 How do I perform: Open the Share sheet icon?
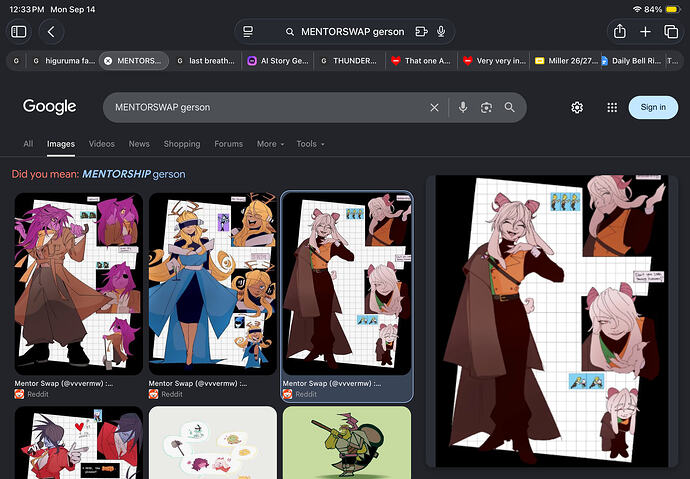click(x=620, y=32)
